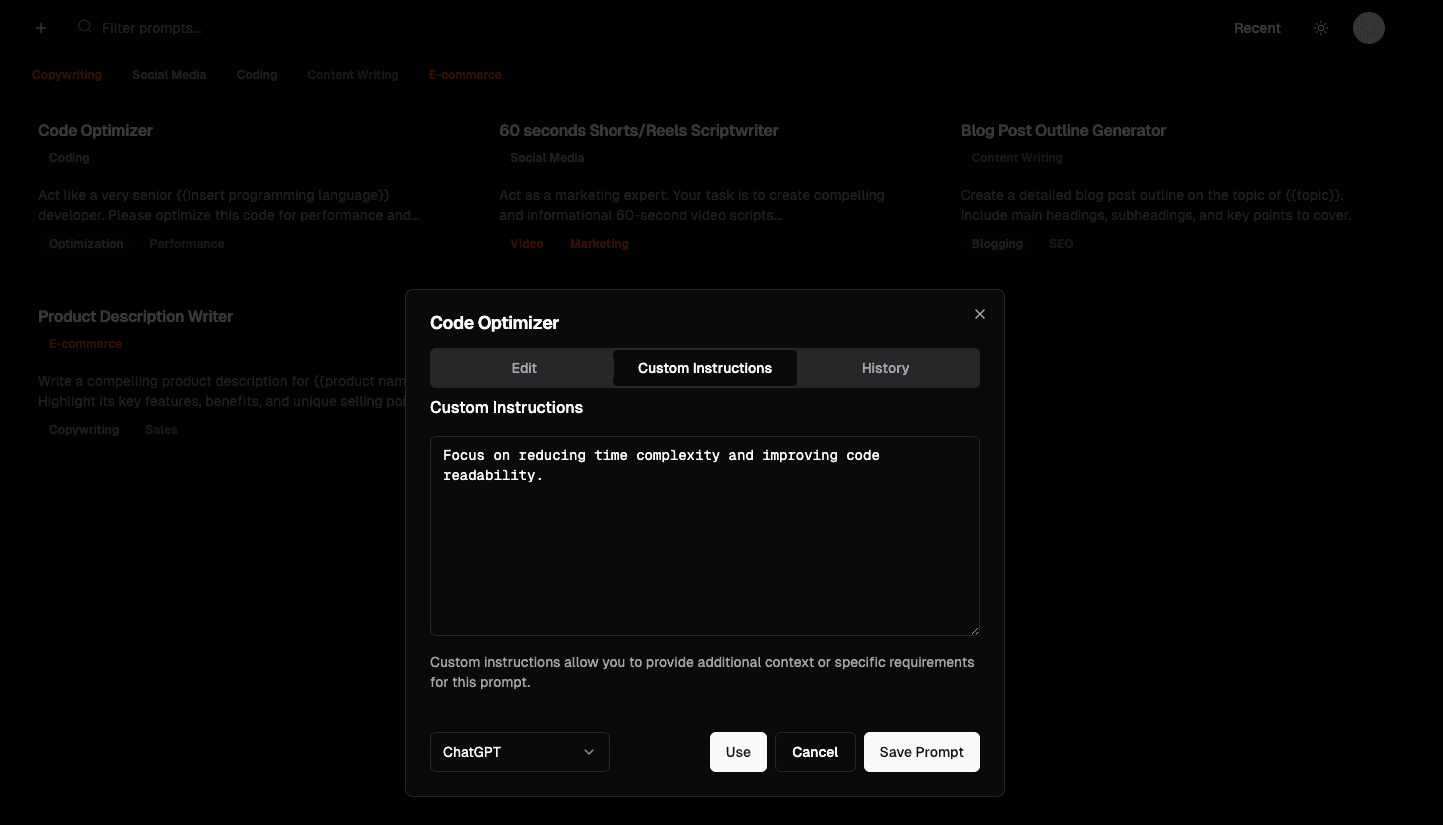Click the Cancel button
The height and width of the screenshot is (825, 1443).
[815, 752]
